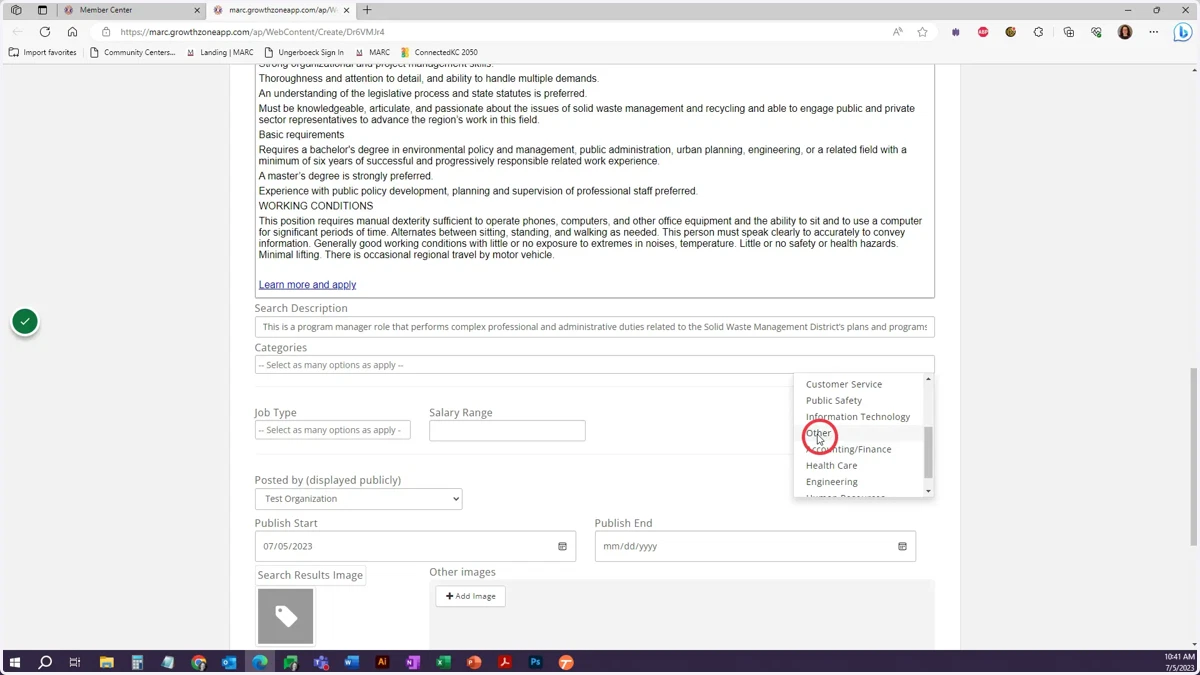Open the Bing chat sidebar button
This screenshot has width=1200, height=675.
pos(1183,32)
